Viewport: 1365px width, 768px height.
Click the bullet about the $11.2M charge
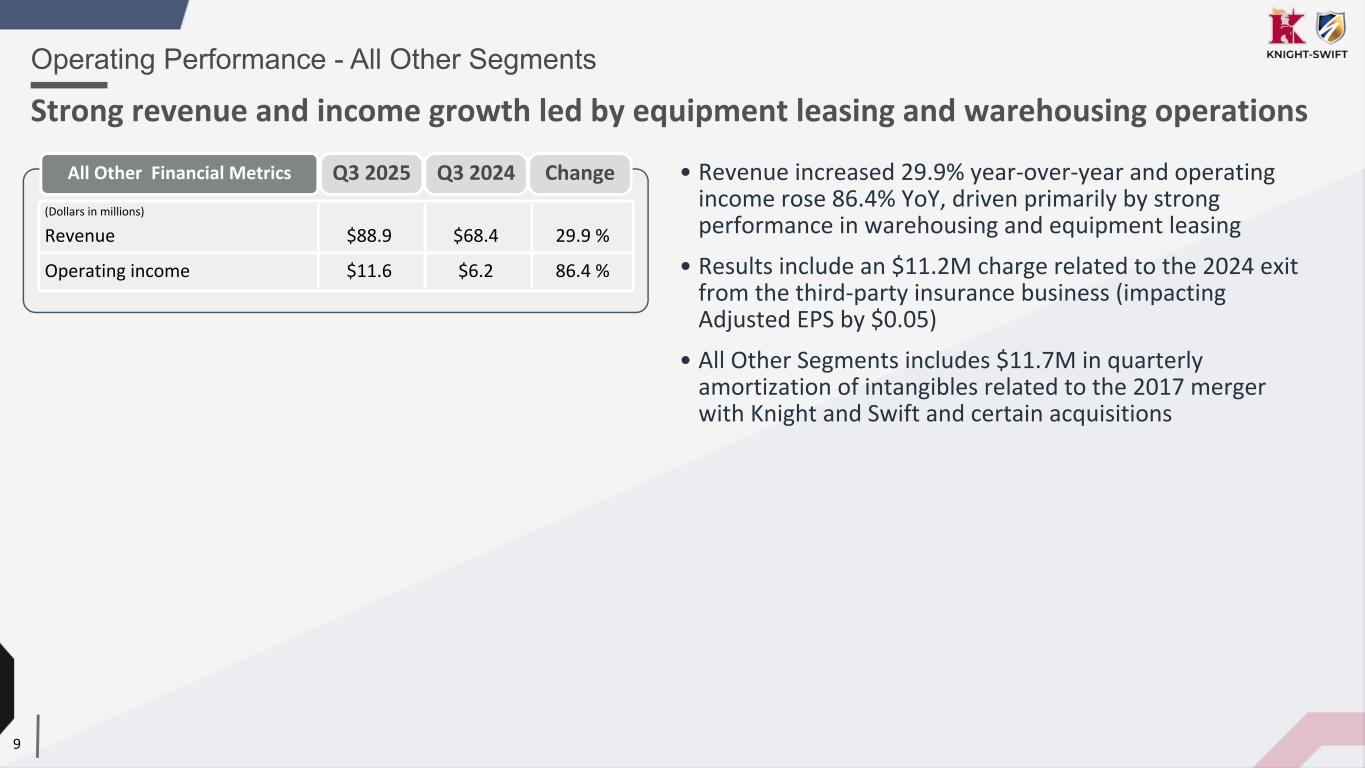pos(996,293)
